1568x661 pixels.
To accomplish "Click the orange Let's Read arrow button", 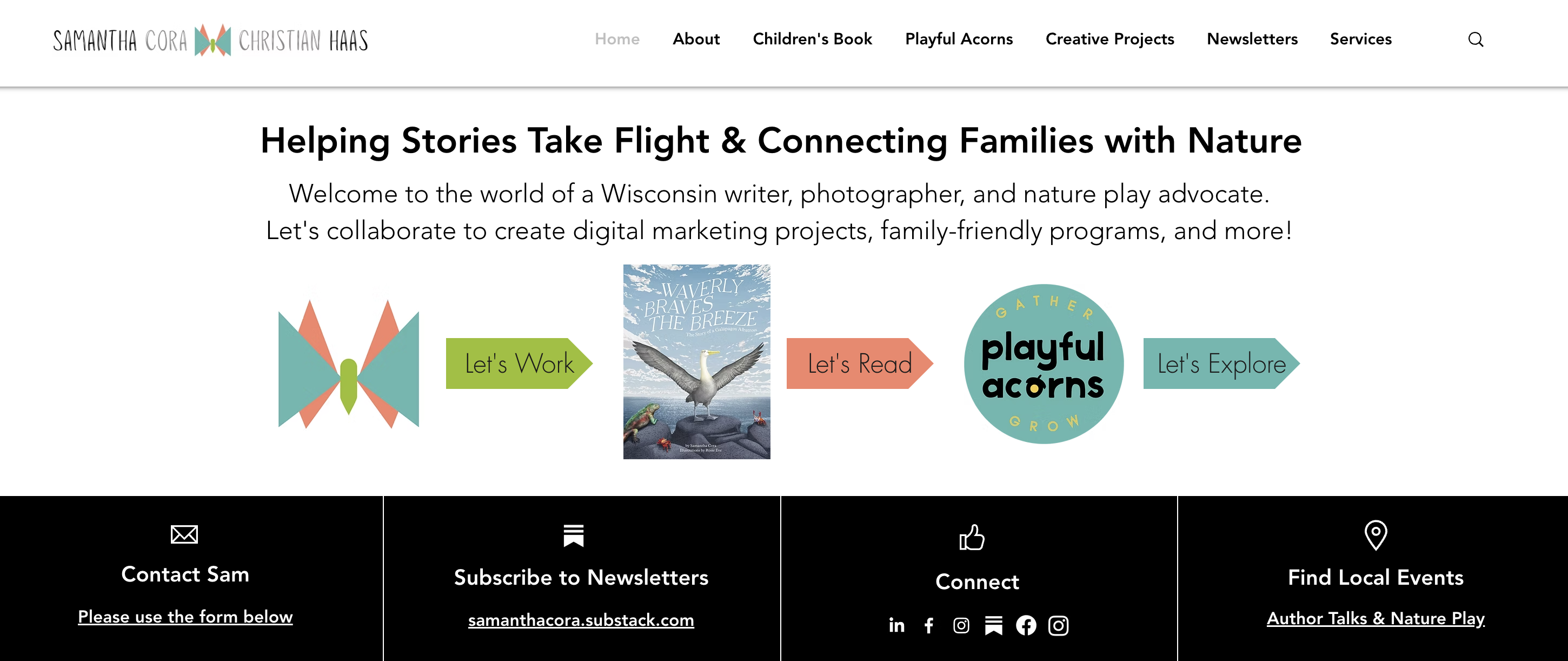I will [x=859, y=363].
